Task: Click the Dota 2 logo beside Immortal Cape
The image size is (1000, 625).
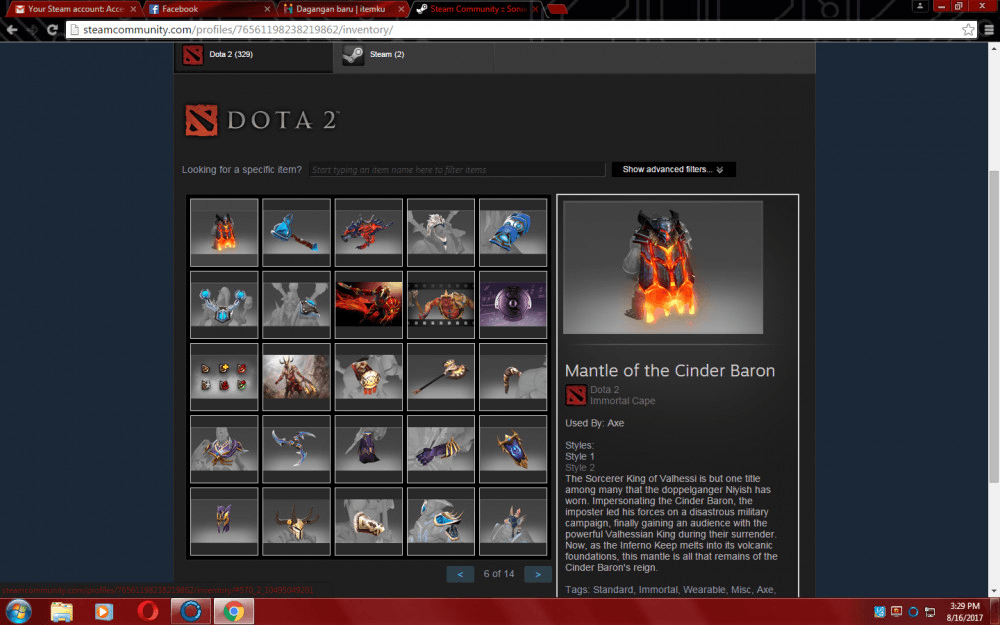Action: tap(576, 395)
